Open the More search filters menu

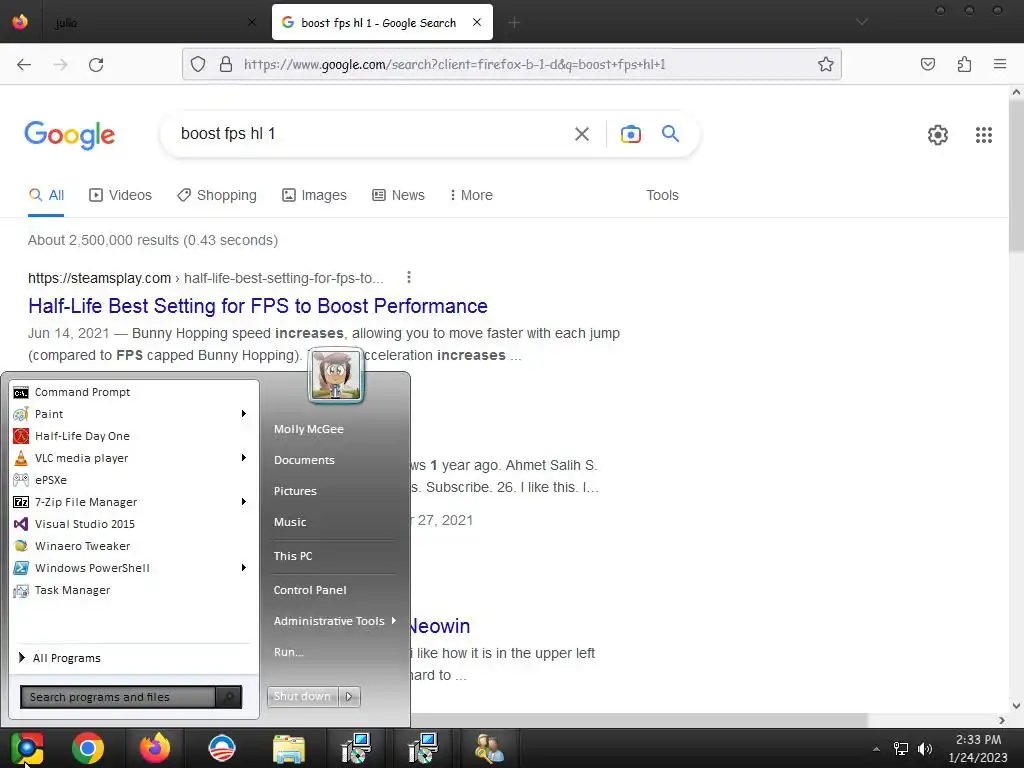[x=471, y=195]
